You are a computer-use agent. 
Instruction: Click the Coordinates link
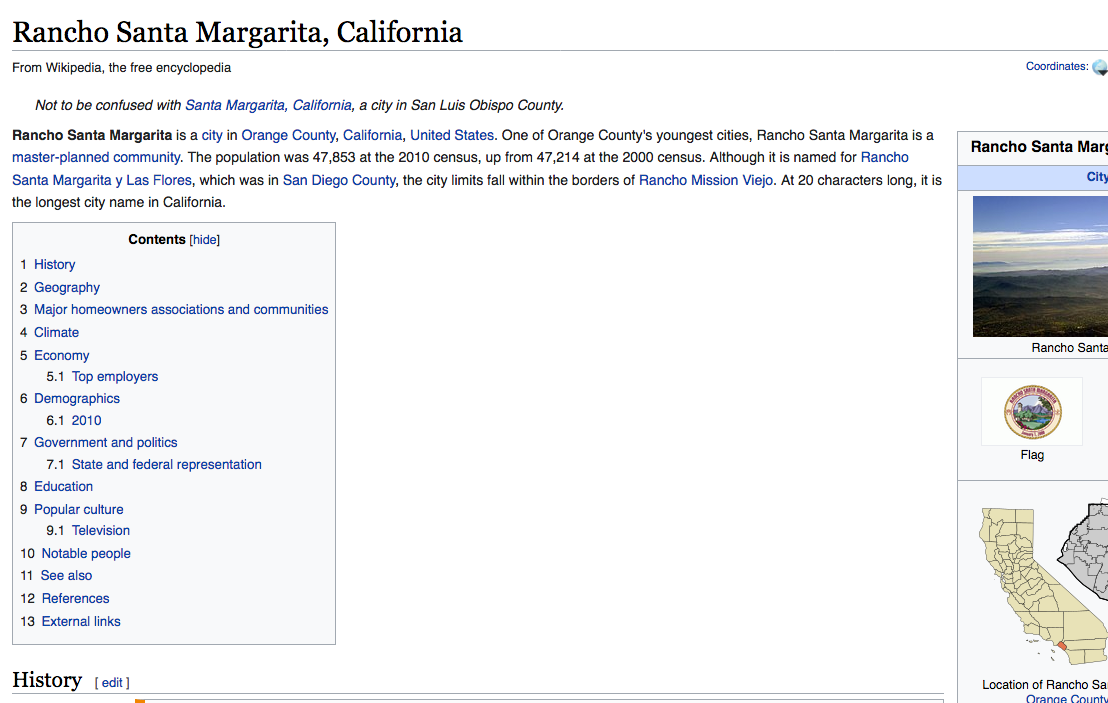pos(1056,67)
